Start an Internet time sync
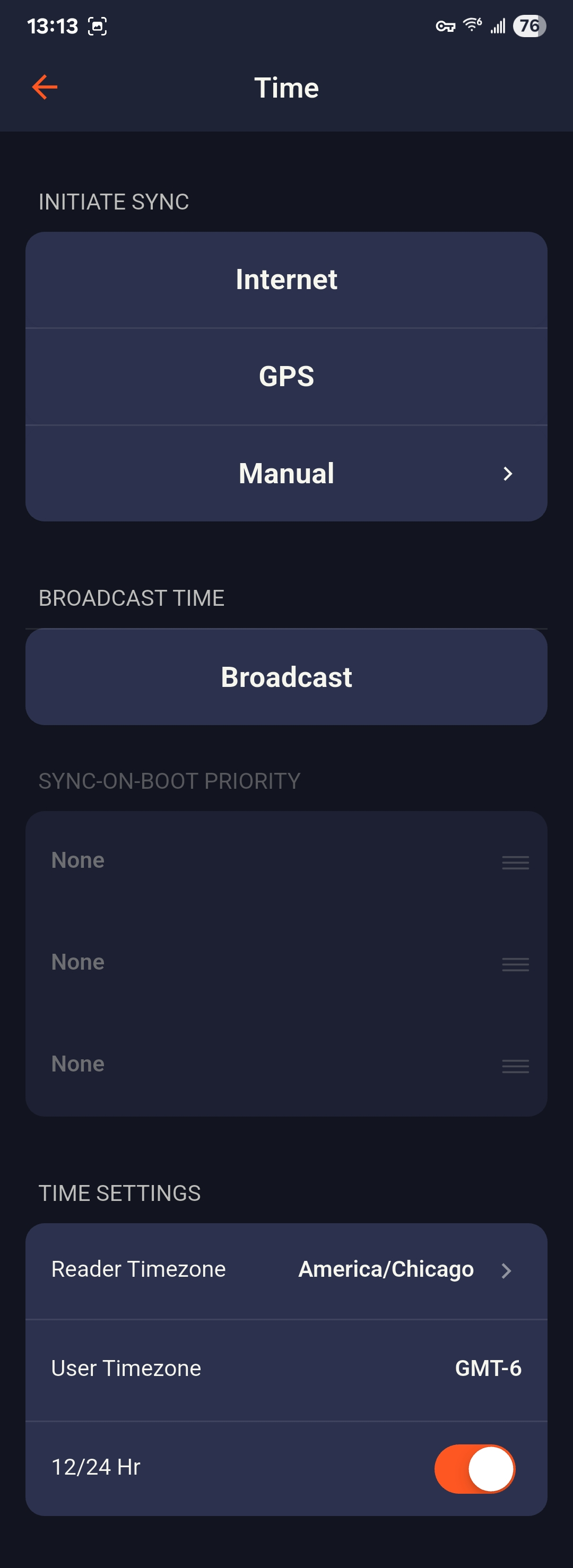The width and height of the screenshot is (573, 1568). click(286, 280)
